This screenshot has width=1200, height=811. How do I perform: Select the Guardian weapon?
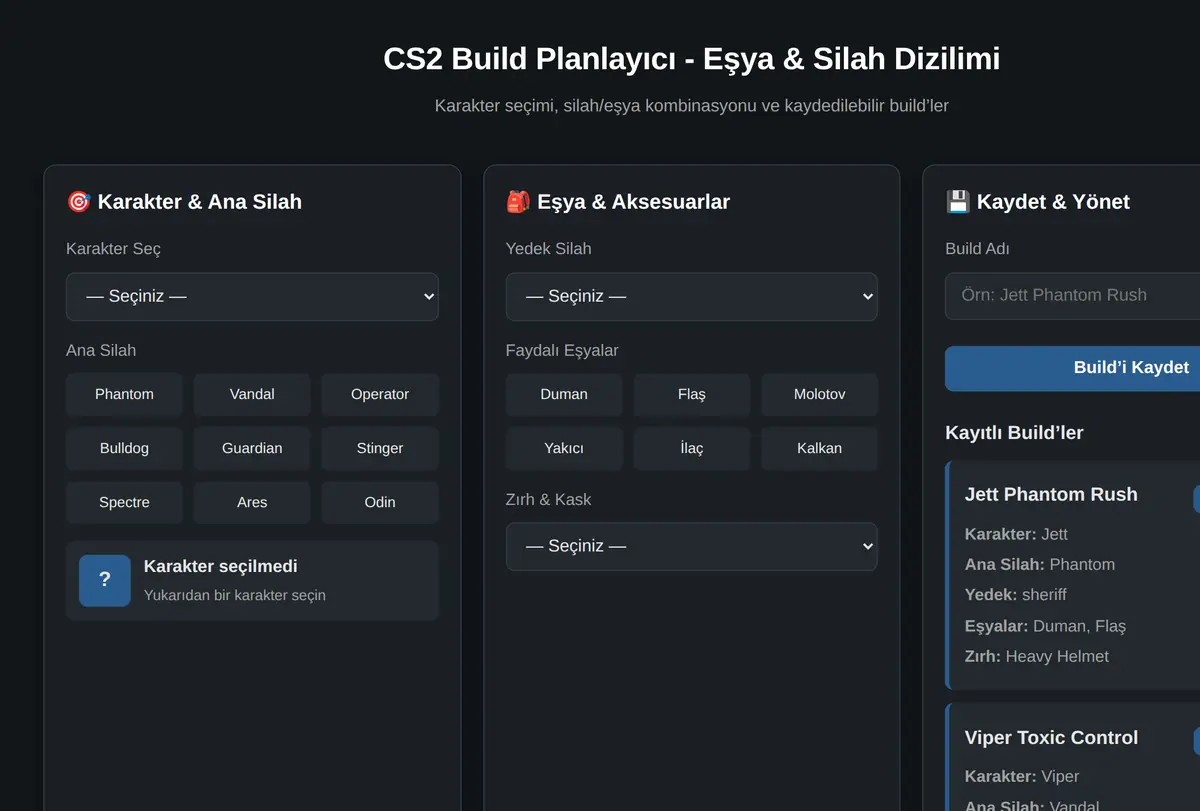tap(252, 448)
